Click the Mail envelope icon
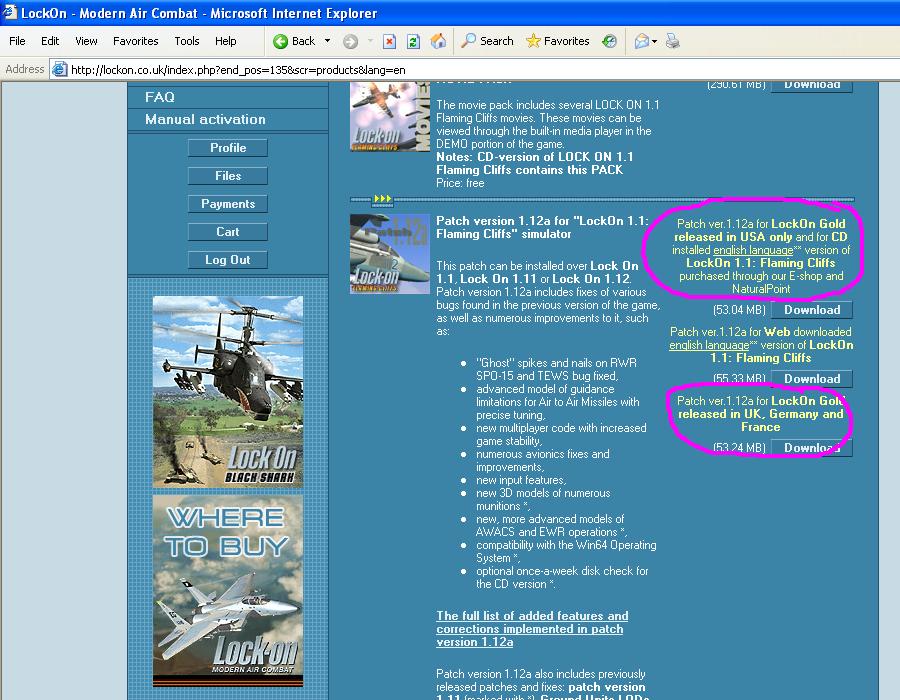This screenshot has width=900, height=700. [642, 41]
